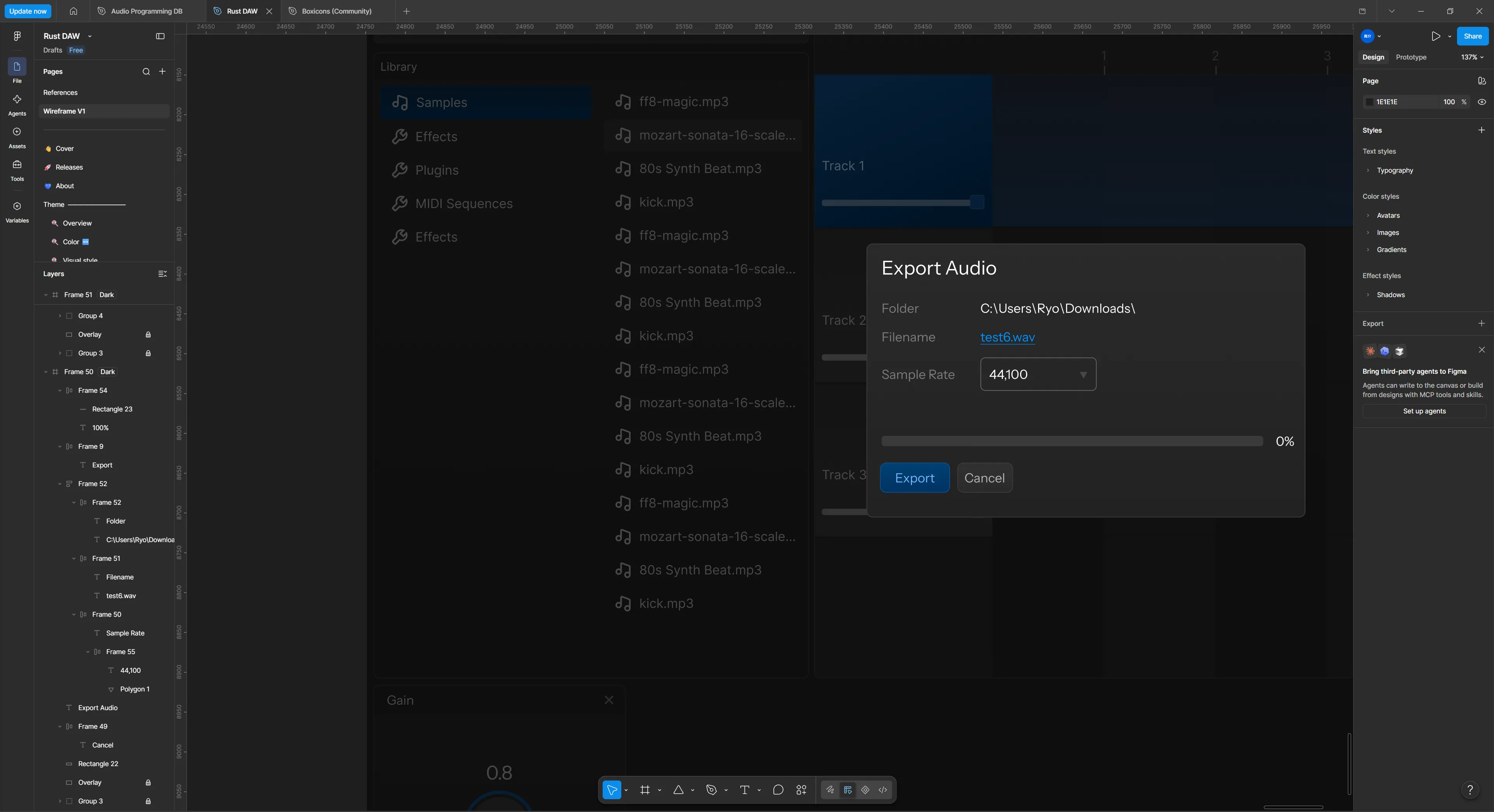The height and width of the screenshot is (812, 1494).
Task: Toggle page background visibility eye icon
Action: coord(1482,101)
